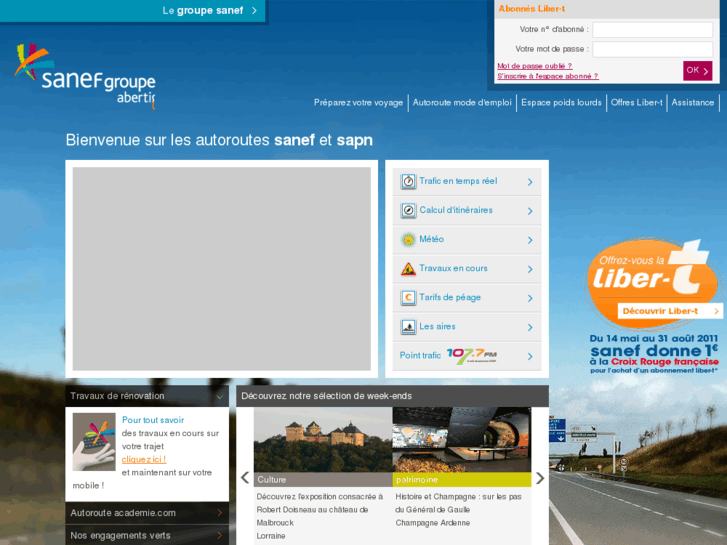Viewport: 727px width, 545px height.
Task: Click Point trafic link text
Action: pyautogui.click(x=420, y=355)
